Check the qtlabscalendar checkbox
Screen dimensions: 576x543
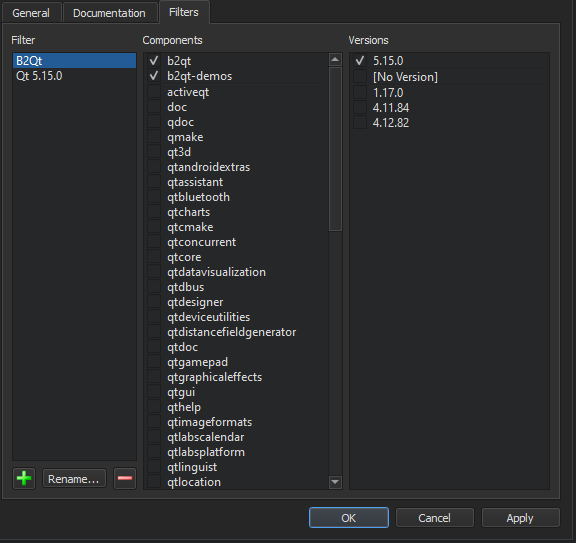(154, 437)
